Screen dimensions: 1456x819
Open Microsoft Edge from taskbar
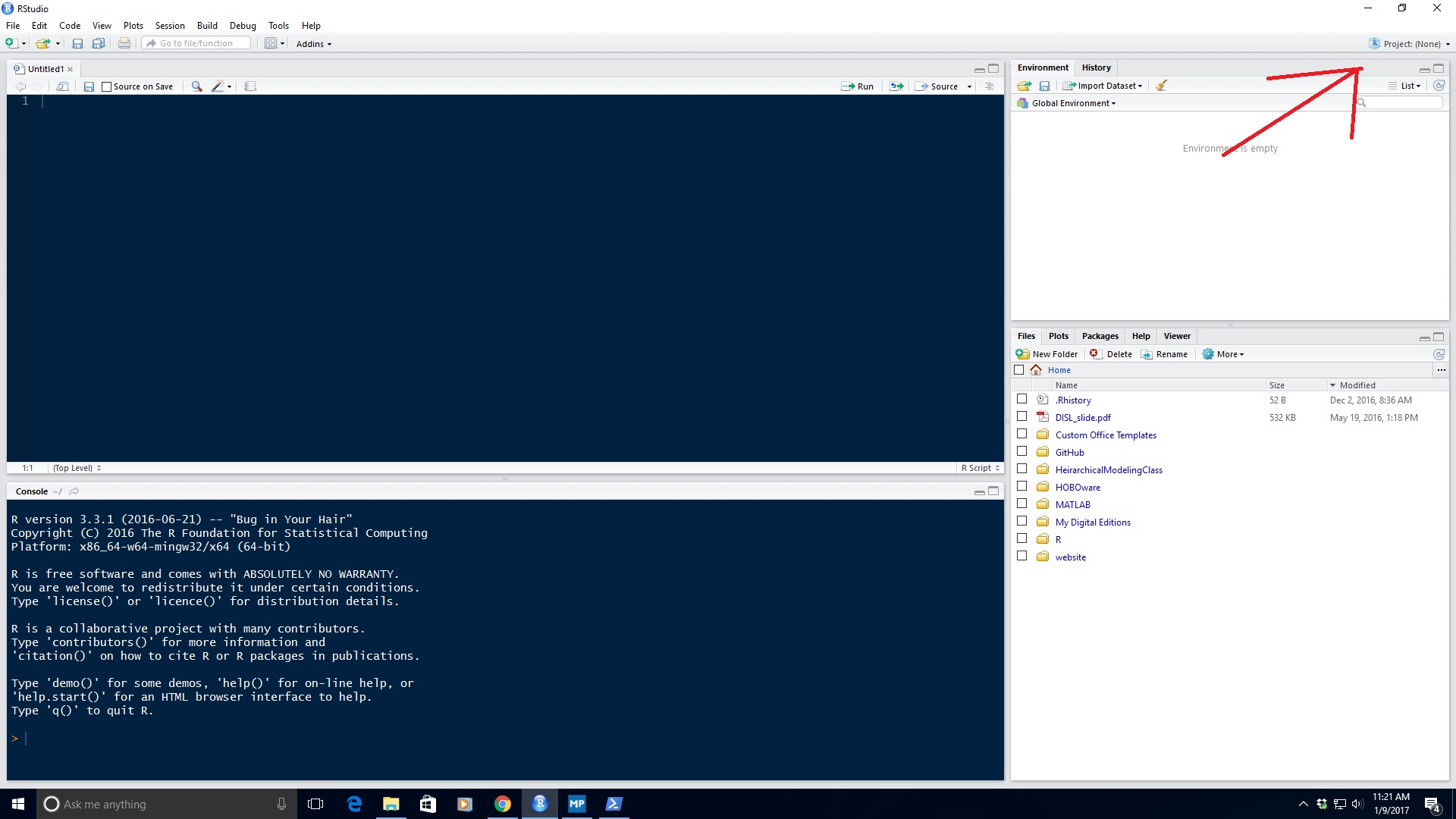pyautogui.click(x=353, y=804)
